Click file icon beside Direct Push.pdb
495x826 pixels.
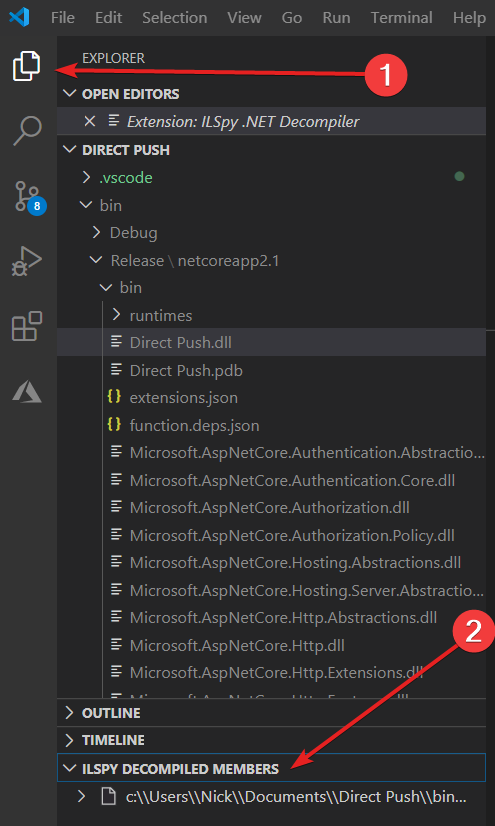click(115, 370)
